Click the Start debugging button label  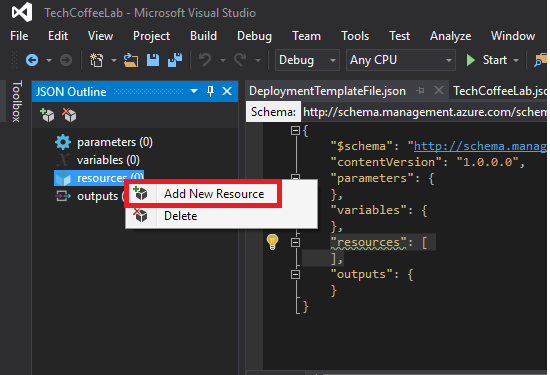coord(495,60)
